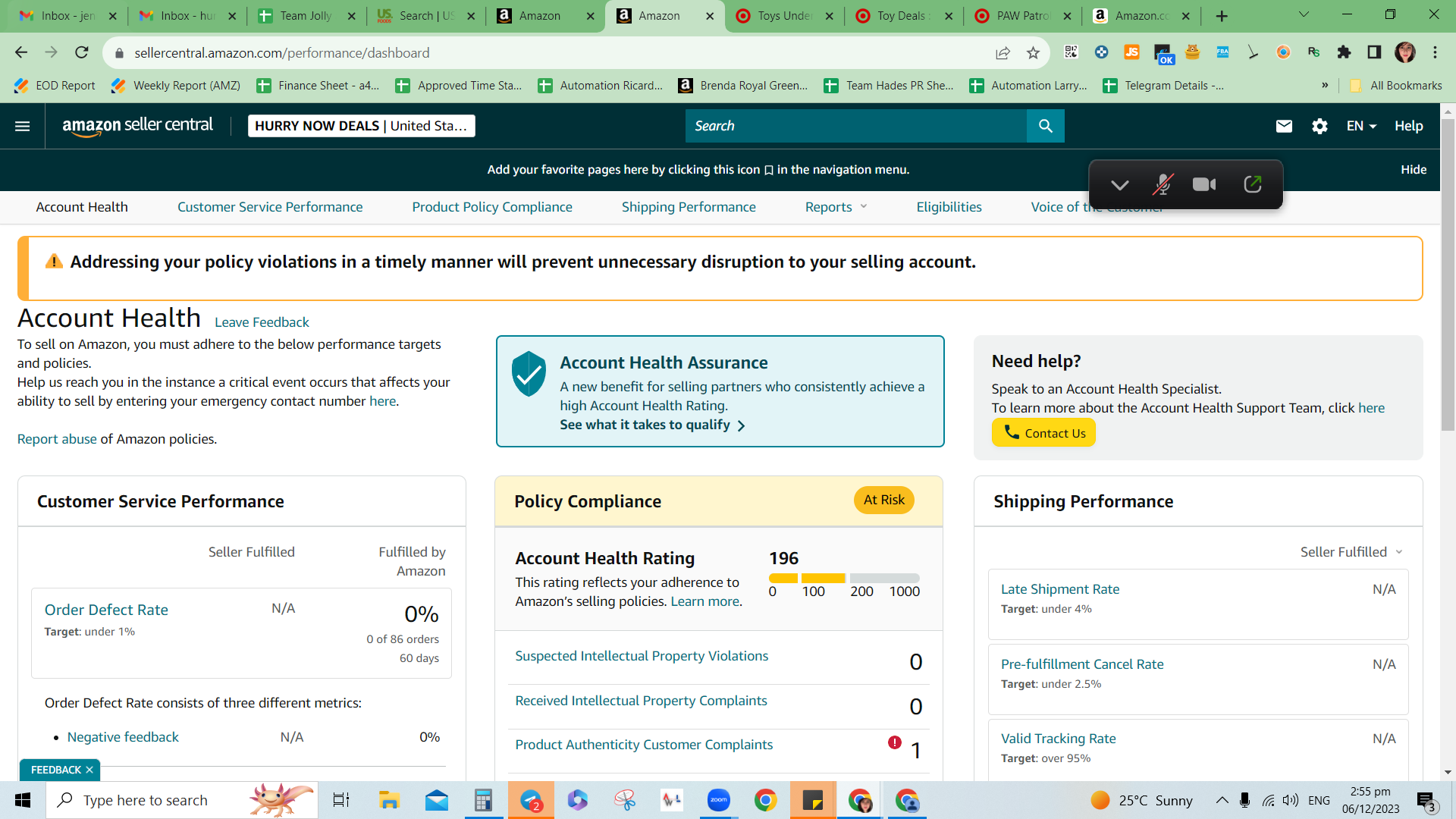The height and width of the screenshot is (819, 1456).
Task: Open the Account Health tab
Action: 82,207
